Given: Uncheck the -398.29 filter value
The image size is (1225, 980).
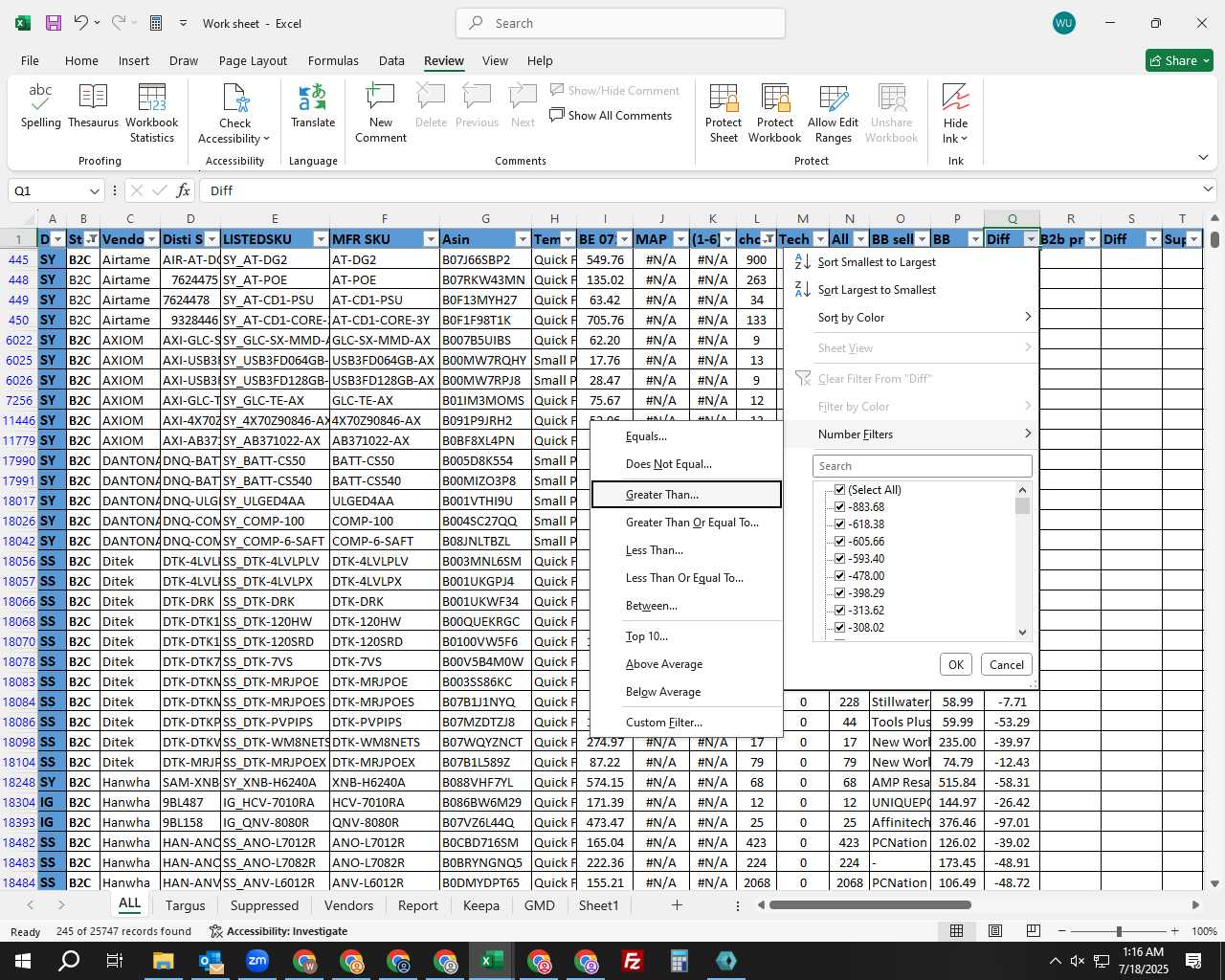Looking at the screenshot, I should [839, 593].
